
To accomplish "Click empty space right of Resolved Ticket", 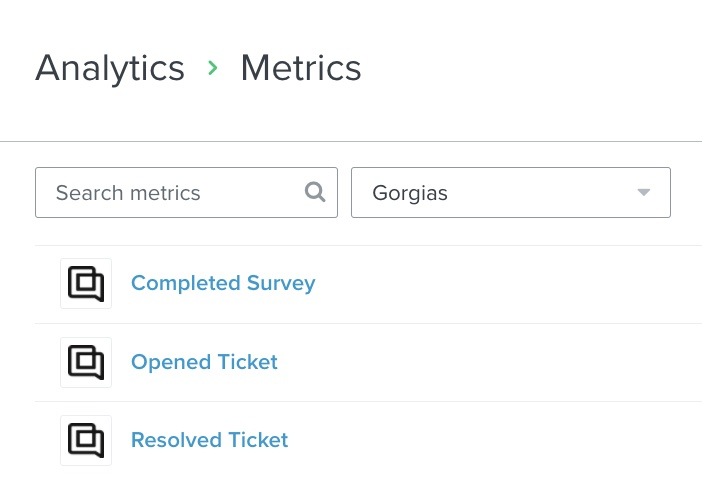I will coord(492,440).
